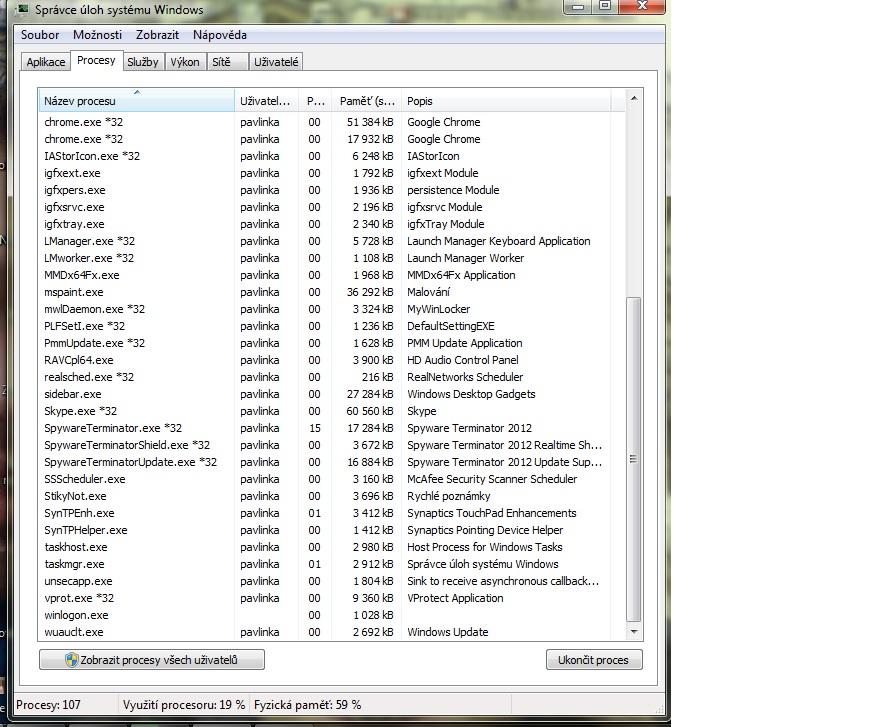Screen dimensions: 891x727
Task: Sort by Uživatel column header
Action: coord(266,101)
